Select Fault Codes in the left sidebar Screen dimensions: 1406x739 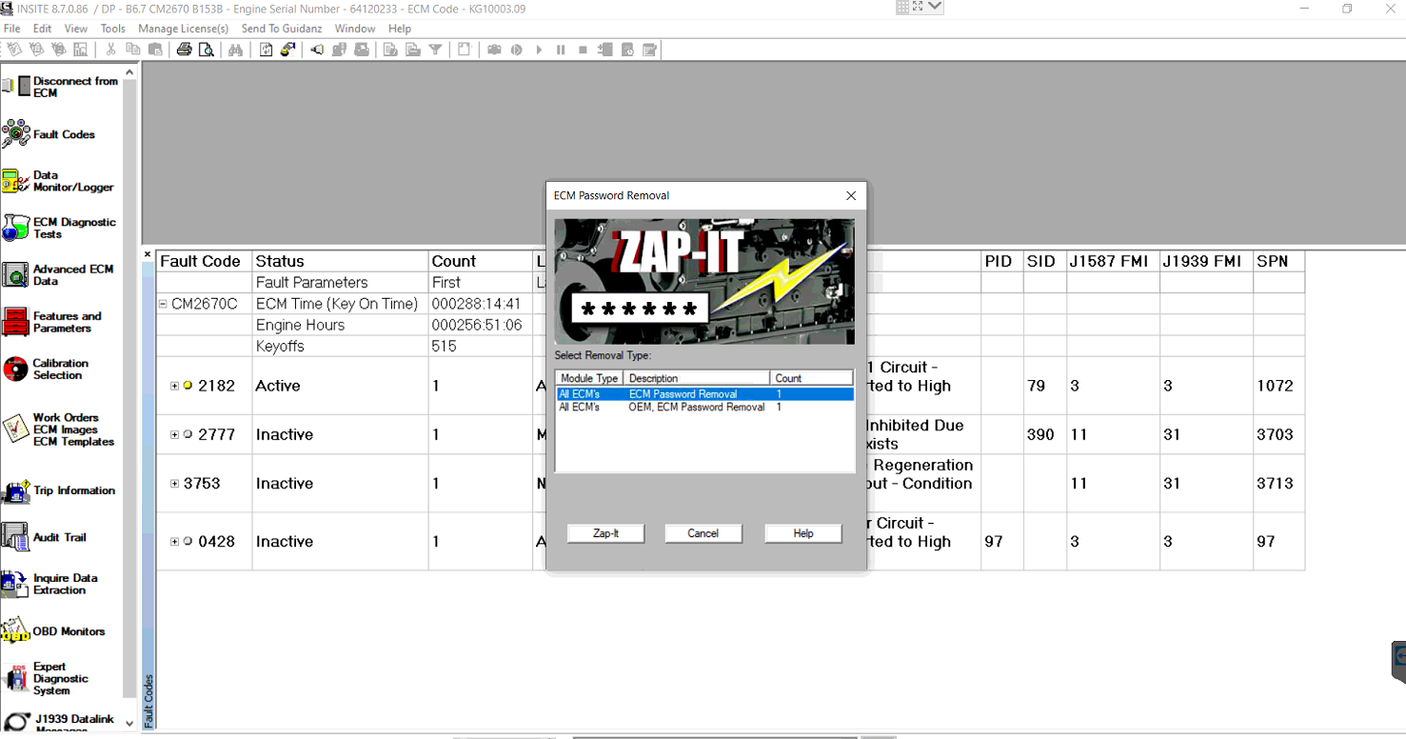tap(66, 133)
